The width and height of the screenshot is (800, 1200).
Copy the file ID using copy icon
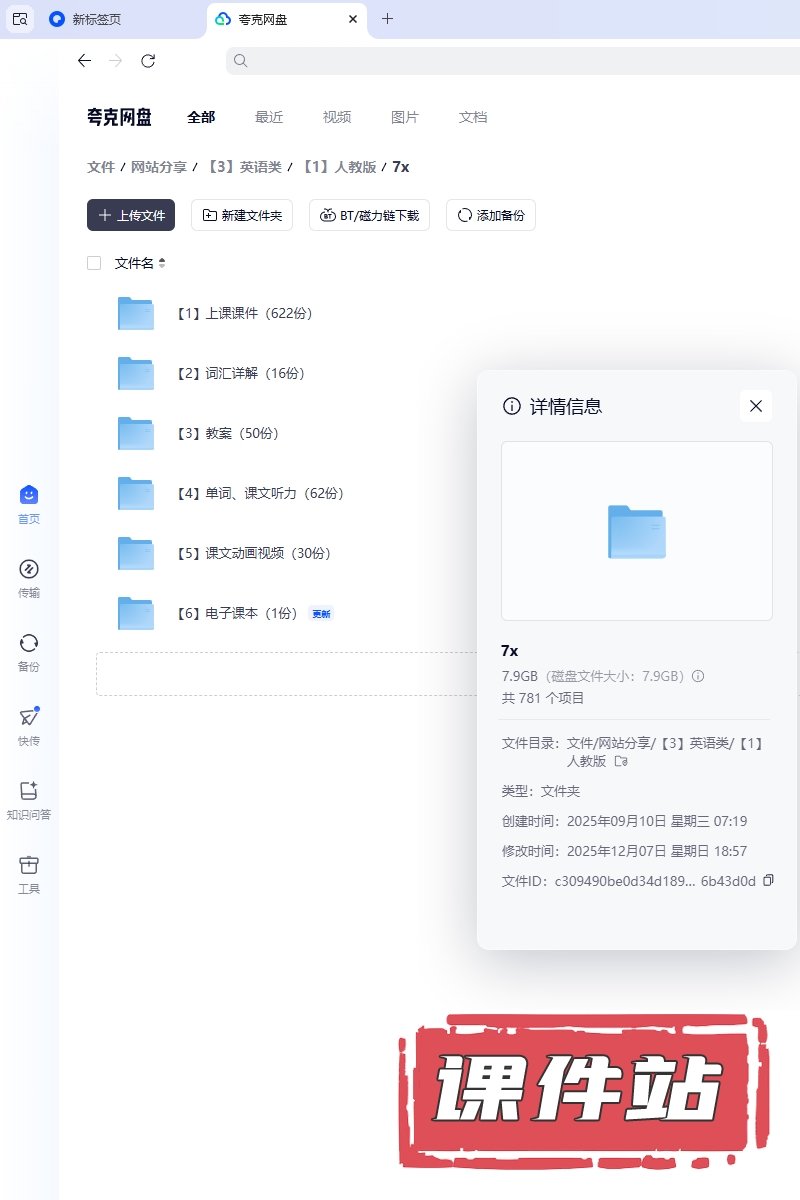[x=768, y=880]
